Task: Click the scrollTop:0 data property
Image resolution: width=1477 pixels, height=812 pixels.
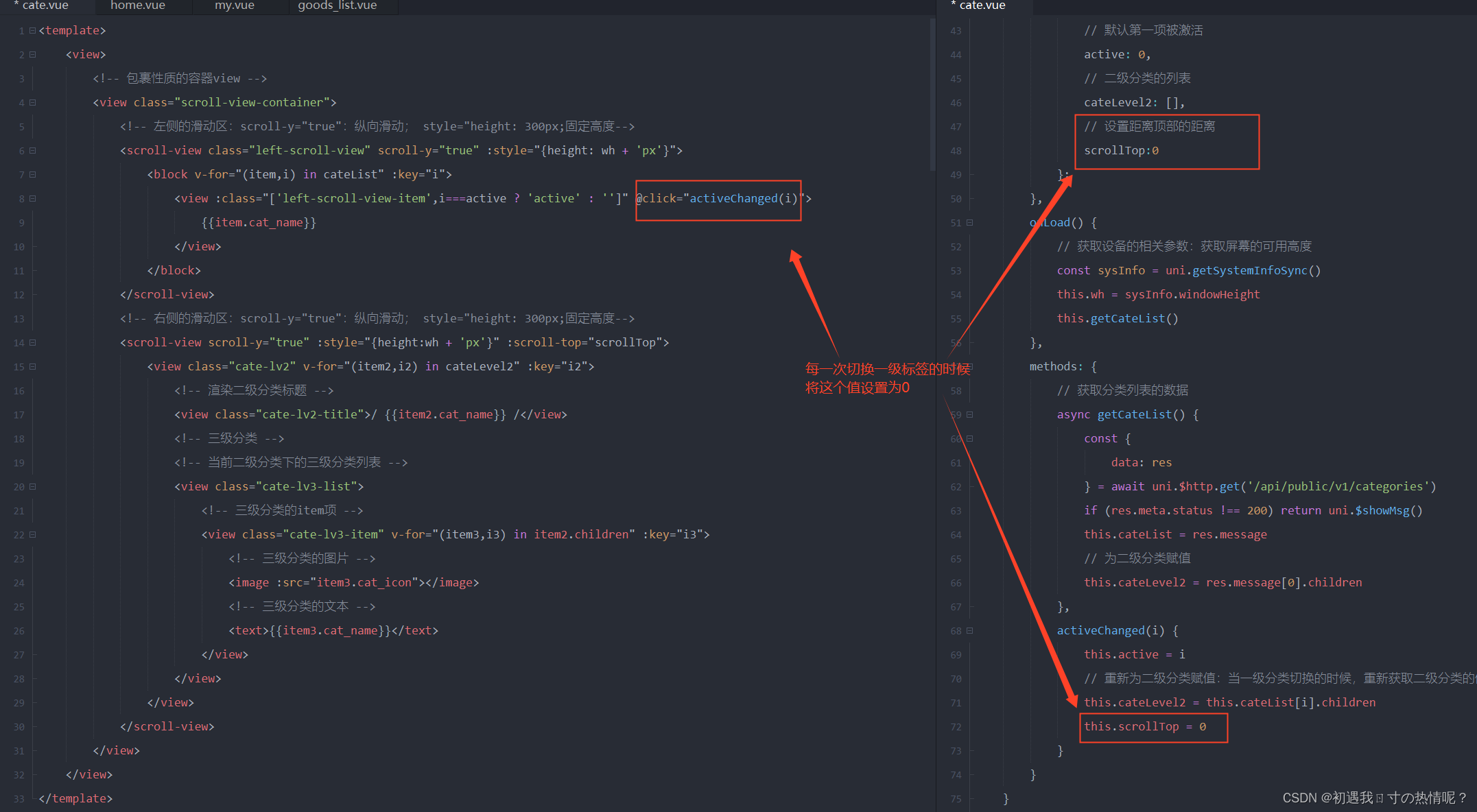Action: pyautogui.click(x=1121, y=151)
